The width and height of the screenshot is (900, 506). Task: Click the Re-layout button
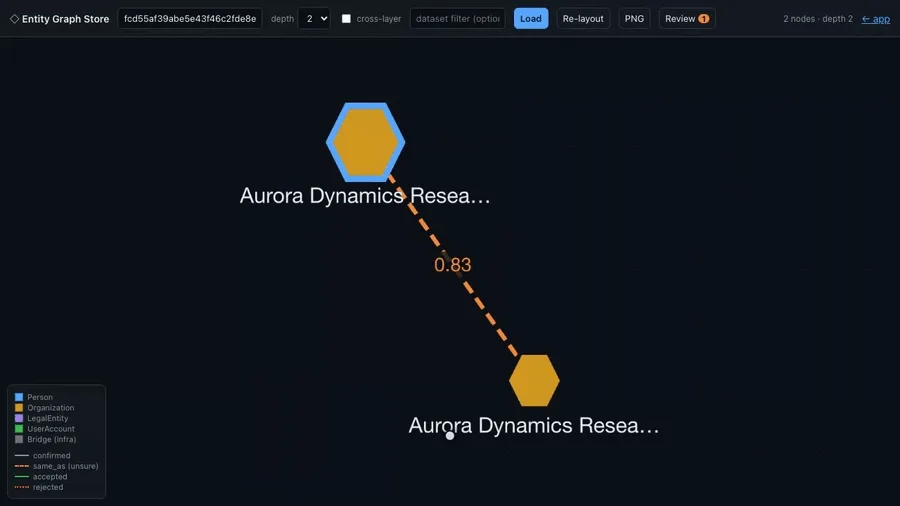tap(583, 18)
